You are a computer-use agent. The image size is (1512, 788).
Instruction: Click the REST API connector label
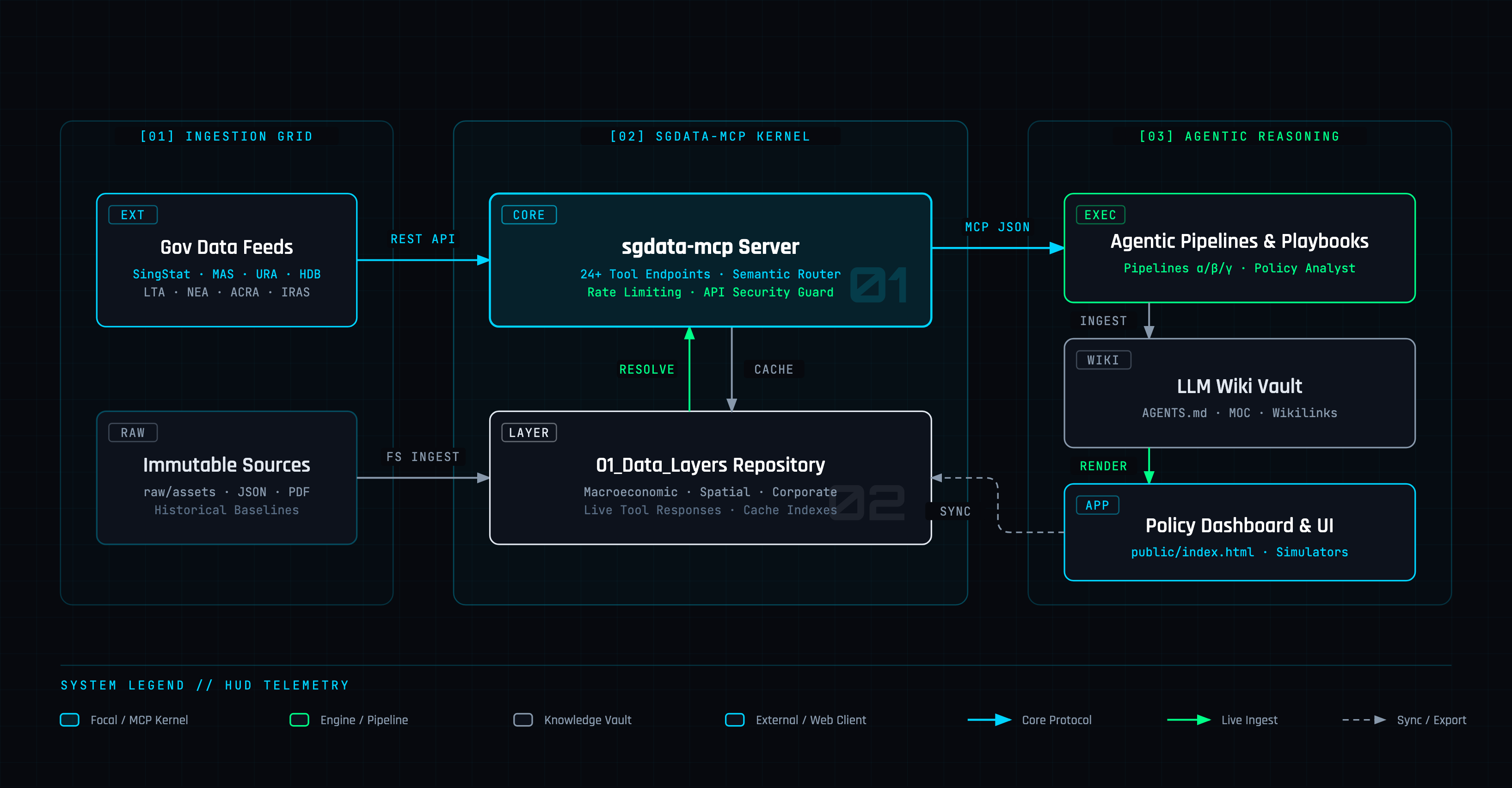tap(423, 239)
